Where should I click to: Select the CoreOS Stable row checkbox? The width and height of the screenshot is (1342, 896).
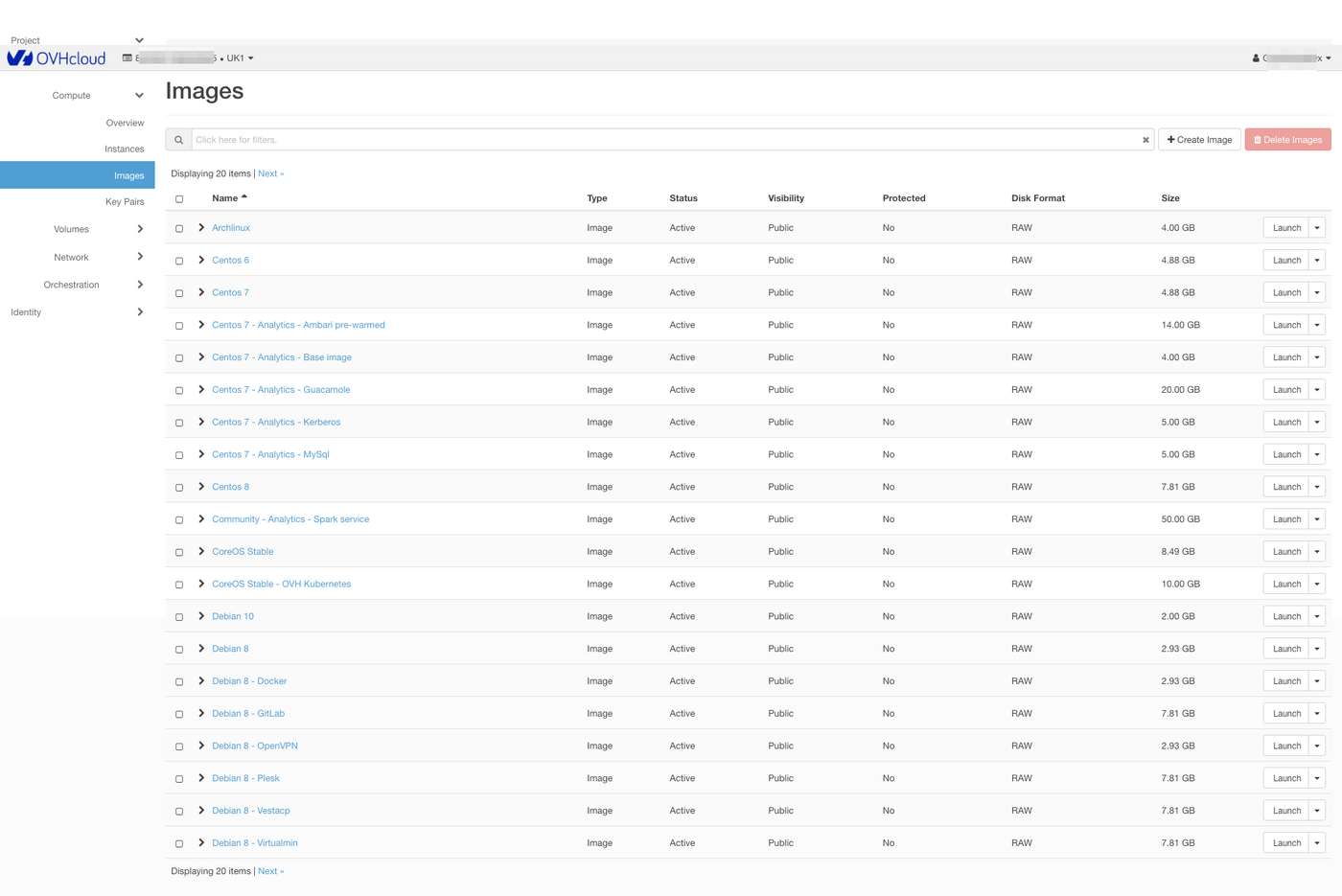179,552
